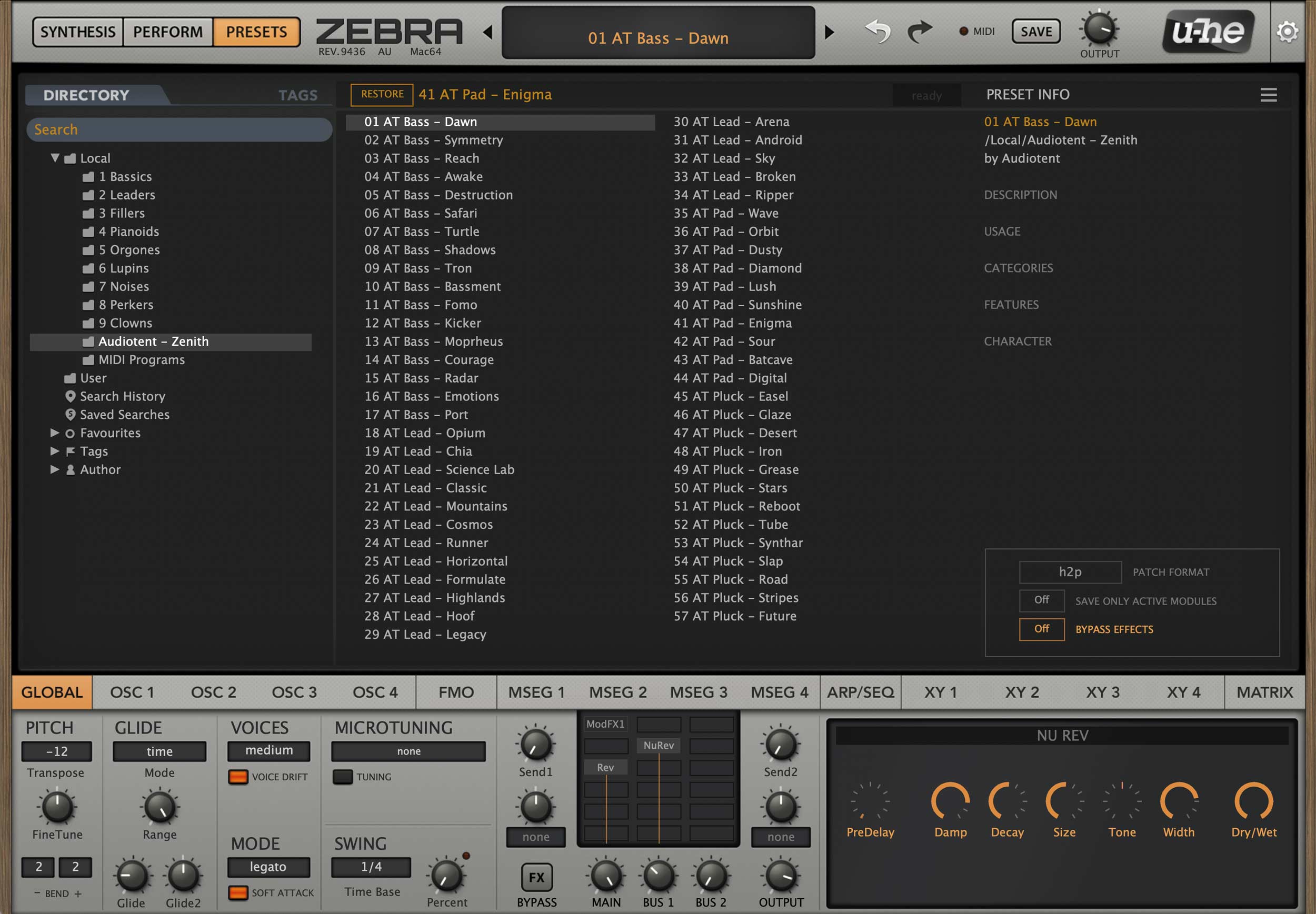Image resolution: width=1316 pixels, height=914 pixels.
Task: Go to previous preset with left arrow
Action: [x=488, y=32]
